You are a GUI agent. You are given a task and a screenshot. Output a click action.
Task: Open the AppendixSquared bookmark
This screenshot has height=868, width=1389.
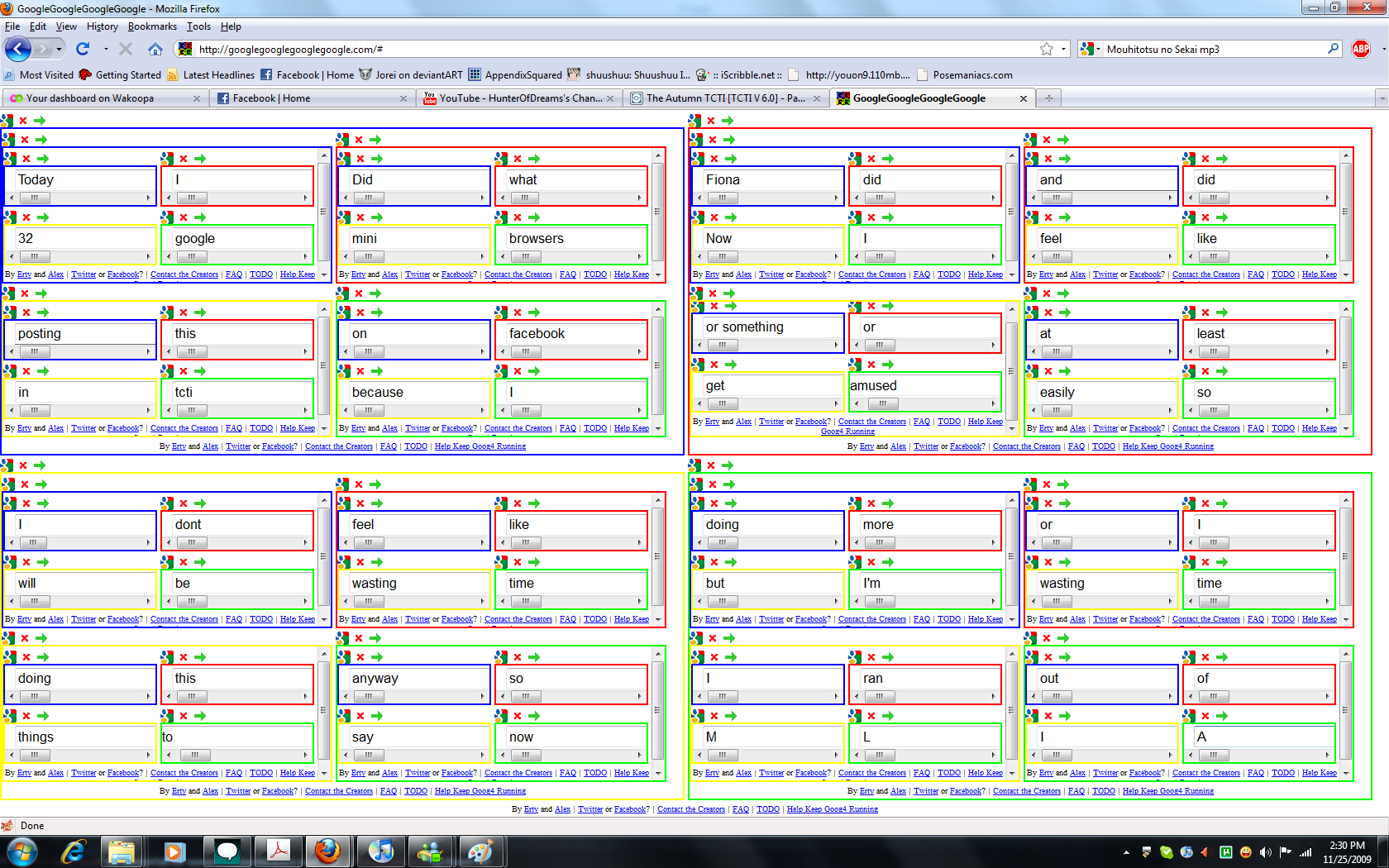point(515,74)
